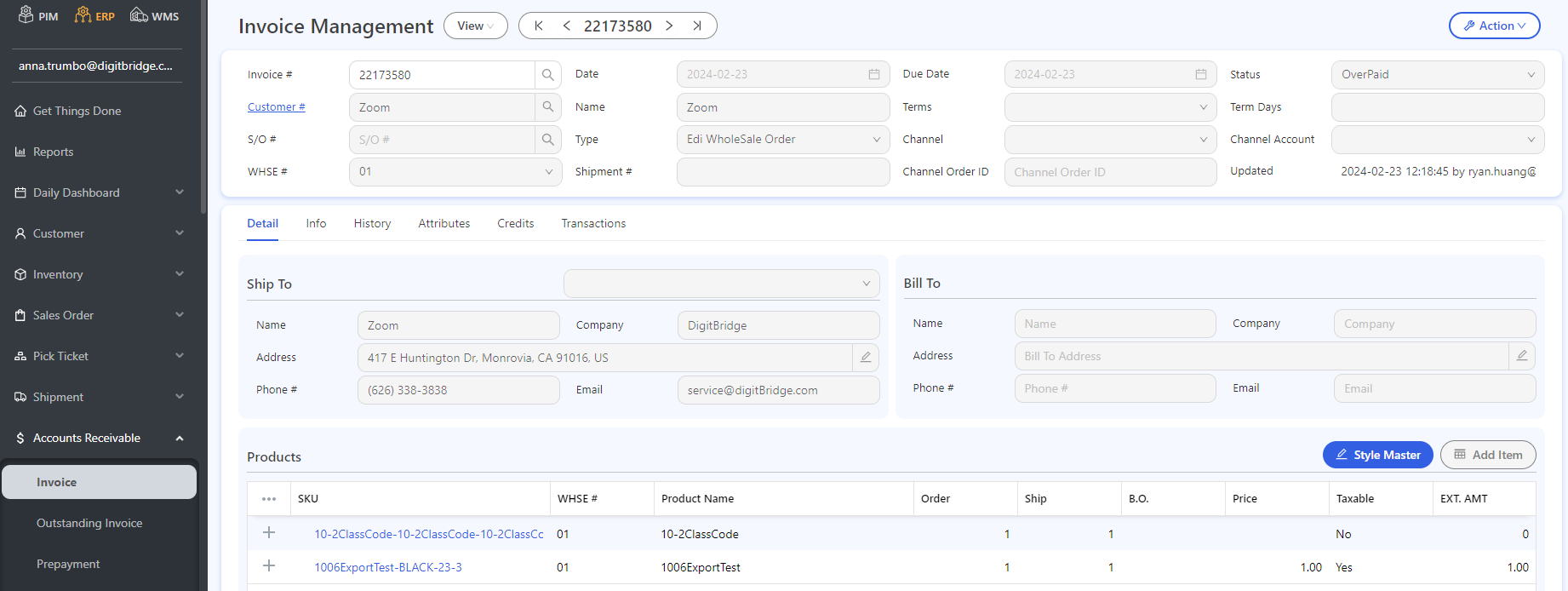Expand row 10-2ClassCode plus icon
Viewport: 1568px width, 591px height.
269,533
